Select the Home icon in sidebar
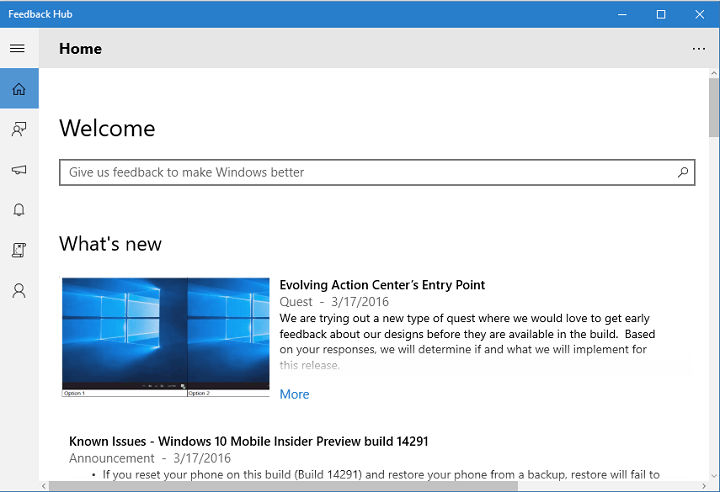Viewport: 720px width, 492px height. click(19, 89)
